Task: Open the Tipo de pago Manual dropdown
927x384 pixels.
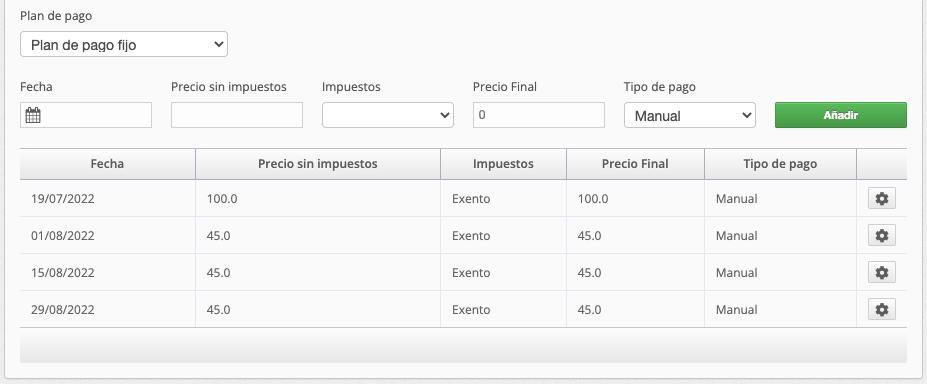Action: 689,115
